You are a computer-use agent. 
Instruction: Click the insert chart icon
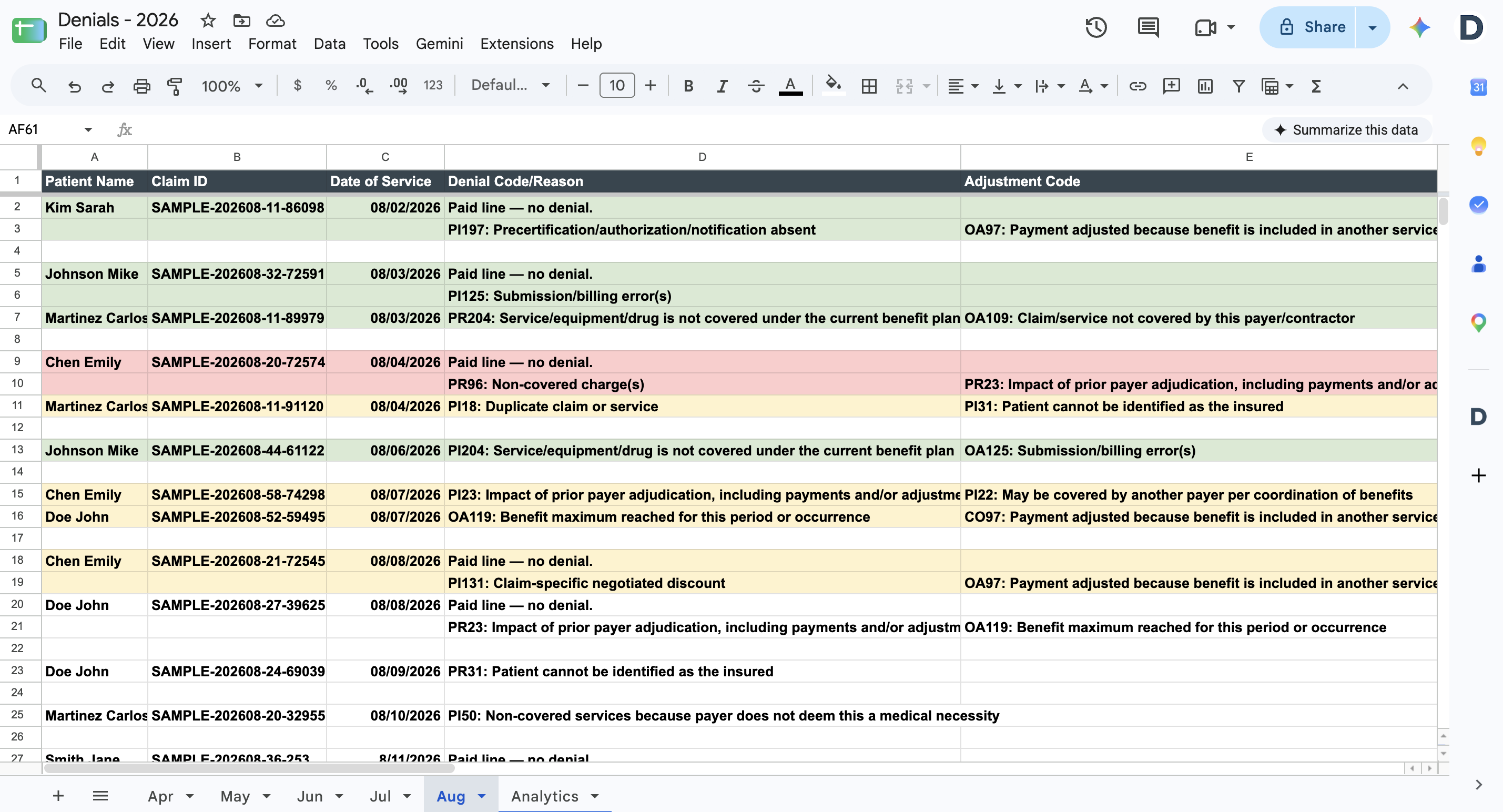click(1205, 86)
